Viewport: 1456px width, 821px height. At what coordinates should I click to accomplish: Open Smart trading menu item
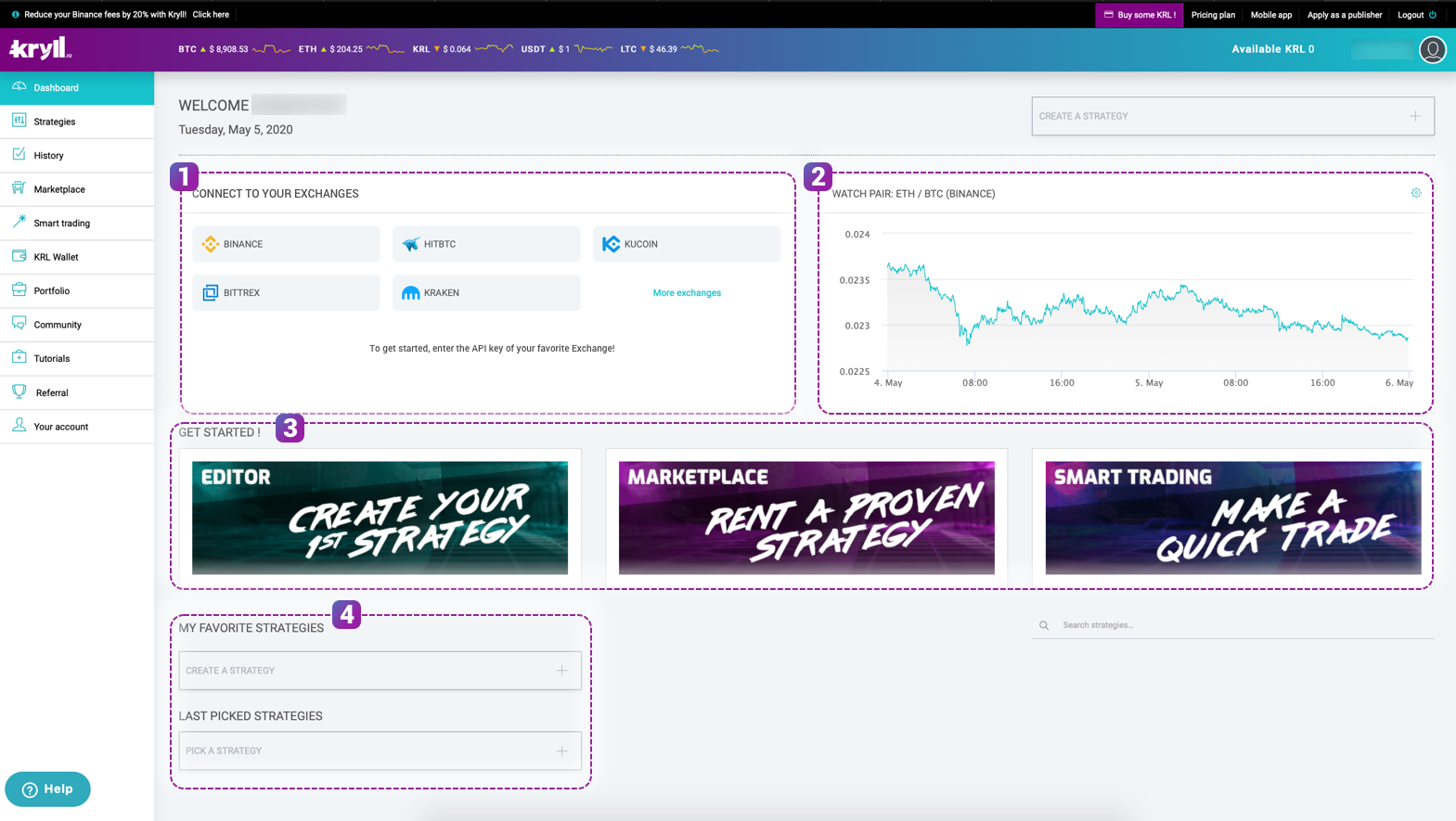click(77, 223)
